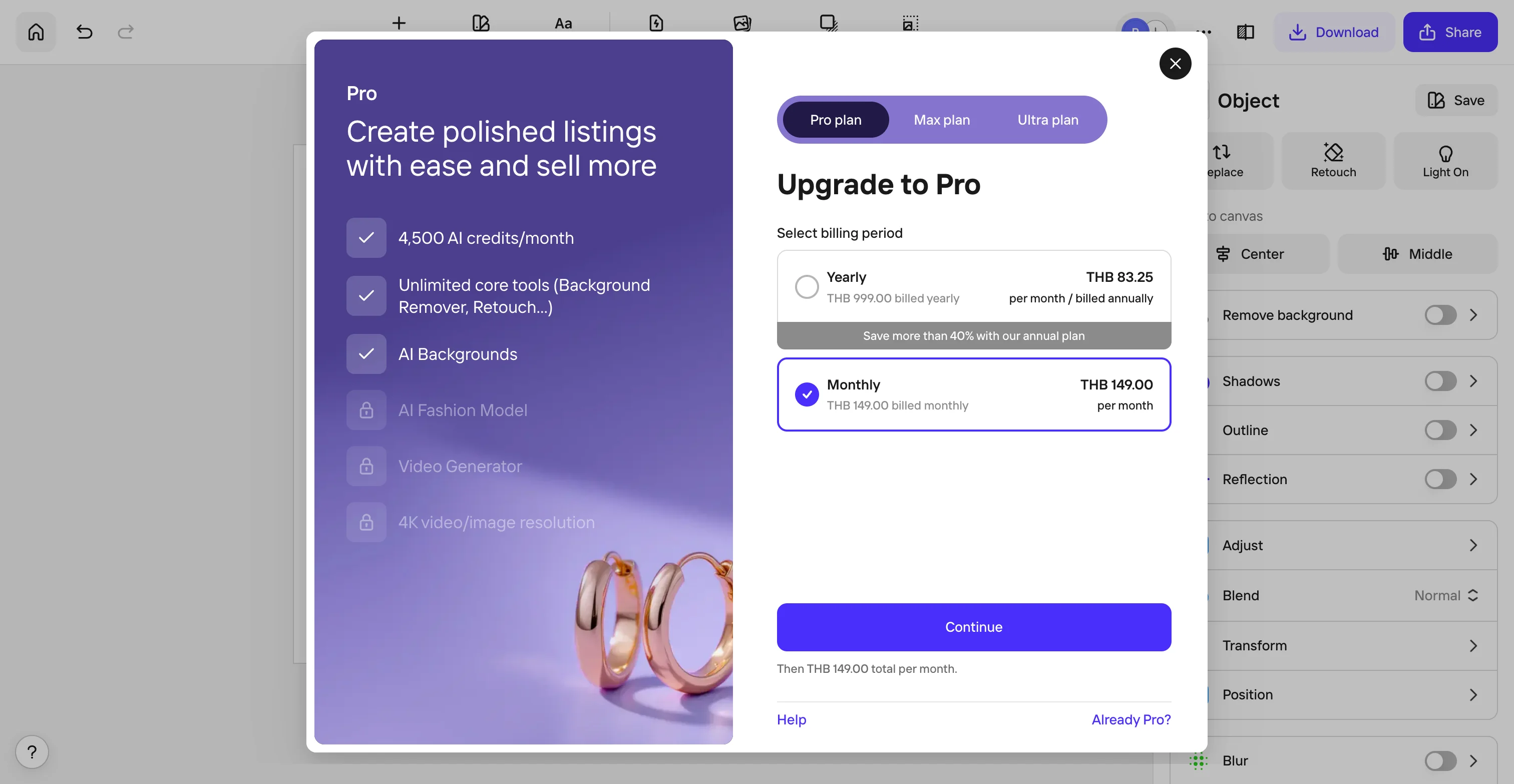Toggle the Remove background switch
The image size is (1514, 784).
[1440, 315]
